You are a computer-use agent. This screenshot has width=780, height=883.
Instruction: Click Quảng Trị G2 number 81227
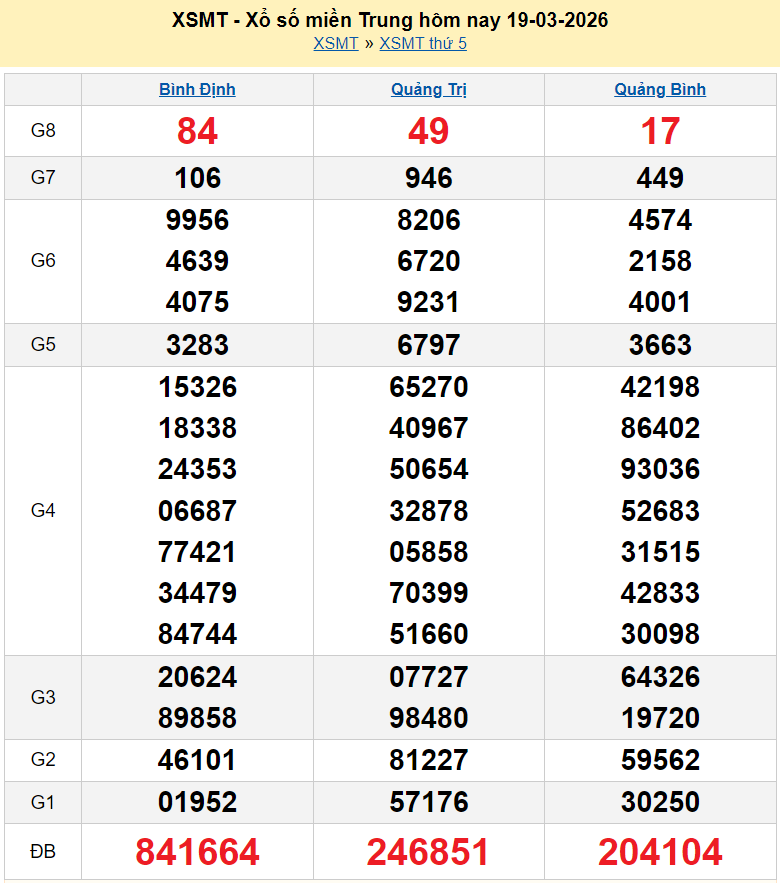[x=428, y=760]
